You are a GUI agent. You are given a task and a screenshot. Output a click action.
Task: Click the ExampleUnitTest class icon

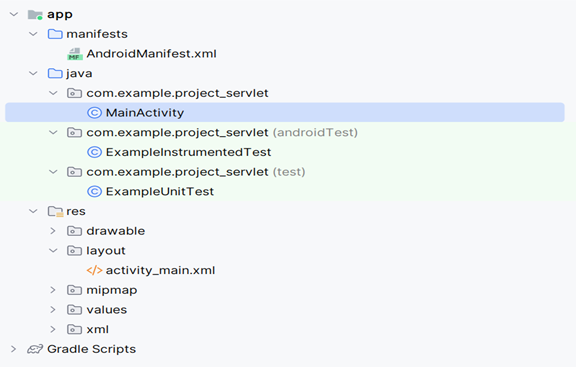pos(94,191)
